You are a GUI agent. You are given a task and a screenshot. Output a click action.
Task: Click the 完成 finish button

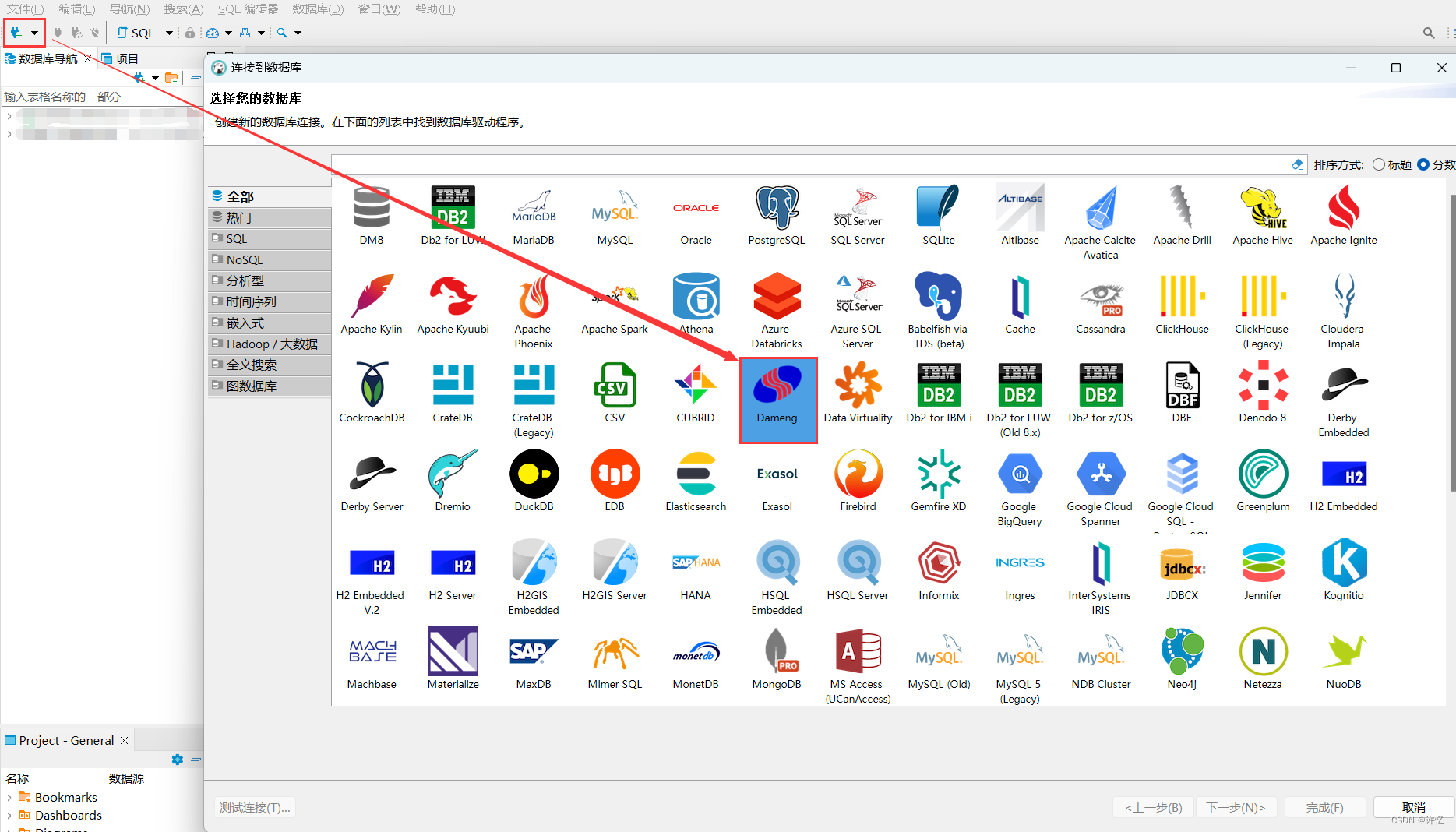coord(1324,808)
